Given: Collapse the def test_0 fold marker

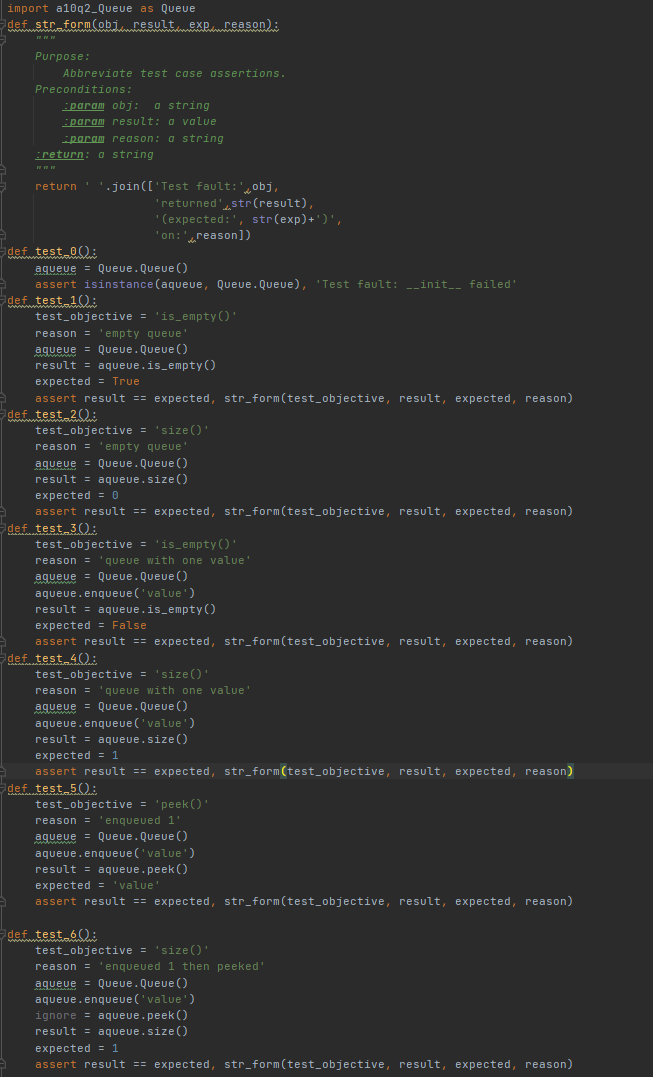Looking at the screenshot, I should click(3, 252).
